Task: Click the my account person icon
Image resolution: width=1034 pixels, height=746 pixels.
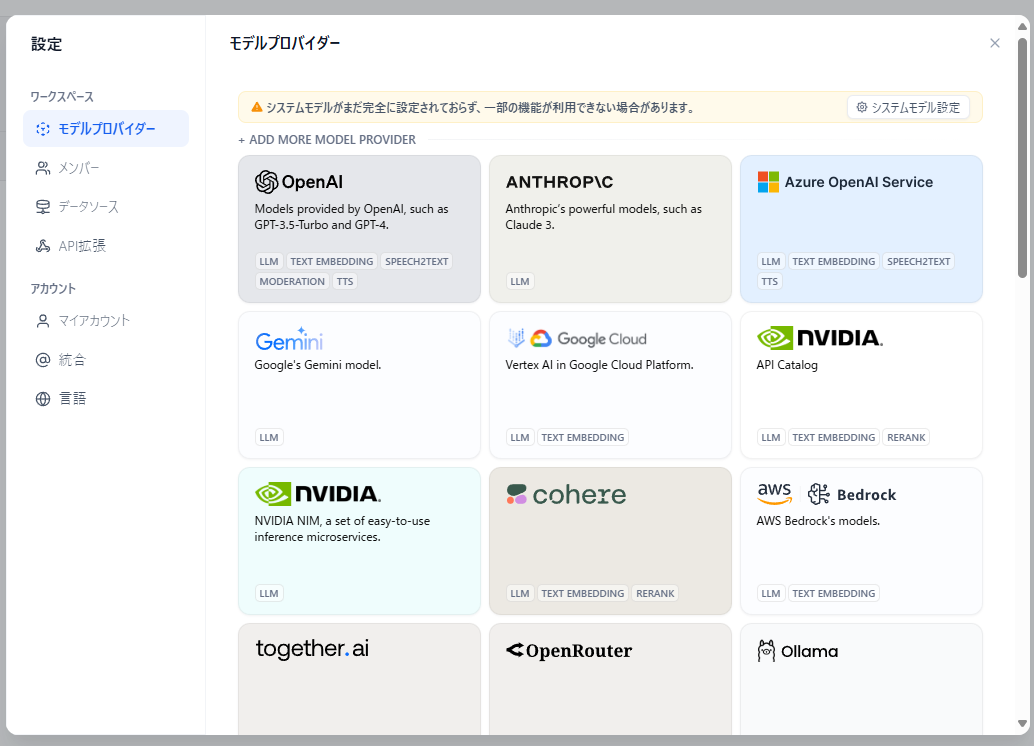Action: click(43, 321)
